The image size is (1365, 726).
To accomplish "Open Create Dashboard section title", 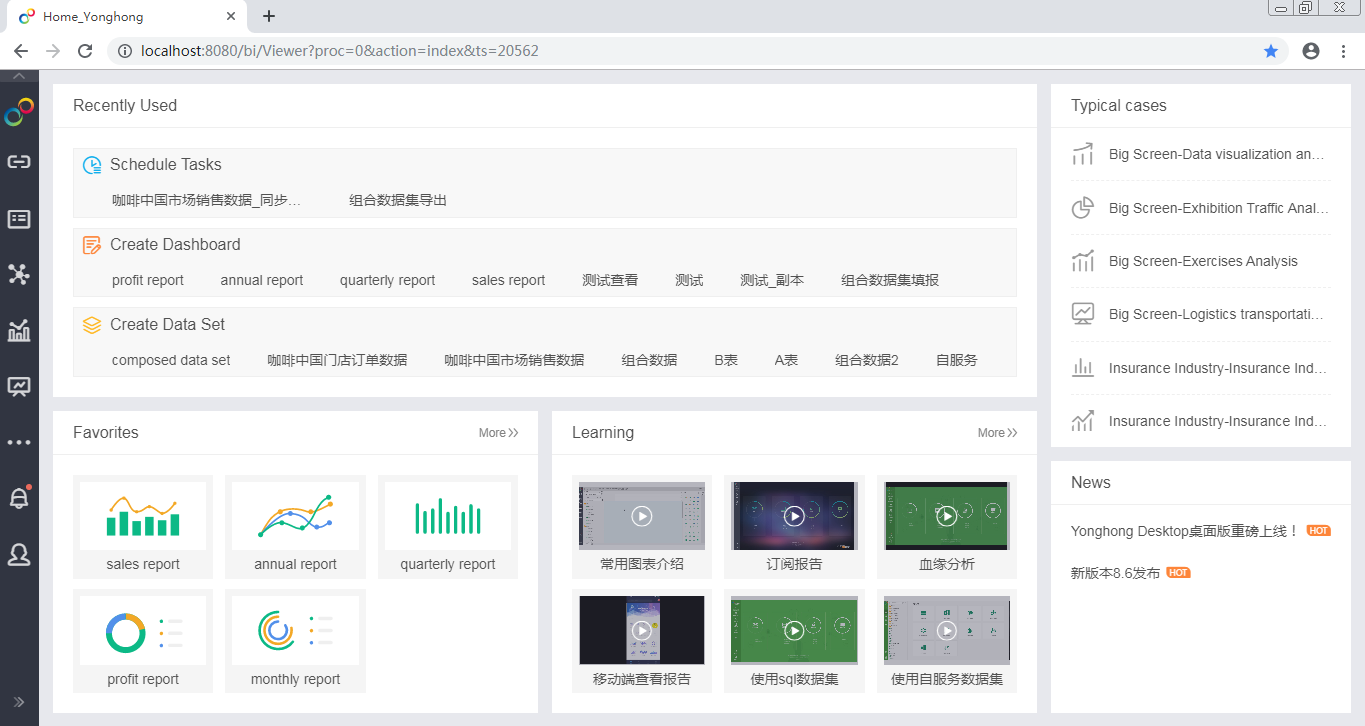I will tap(175, 245).
